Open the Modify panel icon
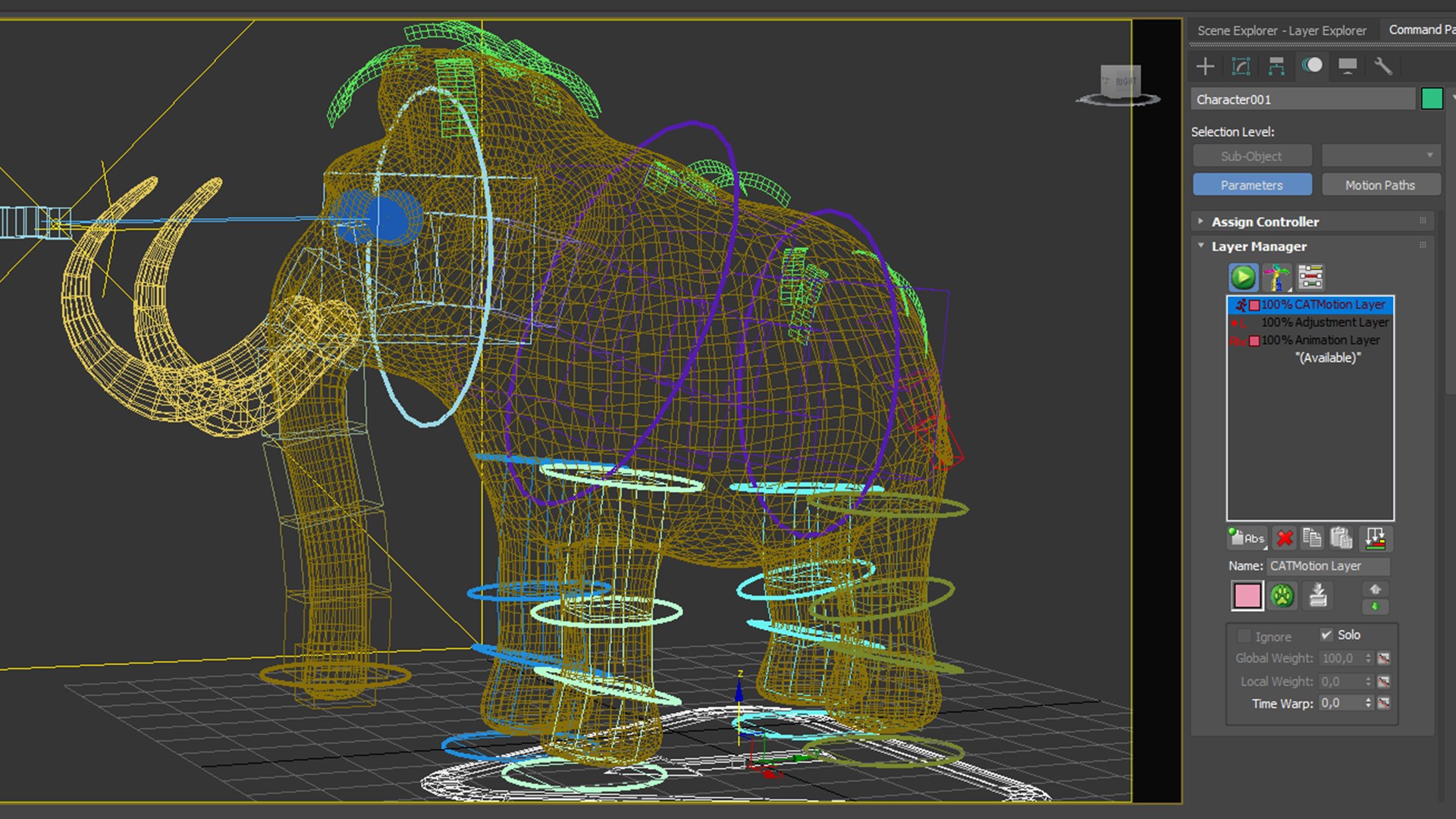The height and width of the screenshot is (819, 1456). [x=1241, y=66]
